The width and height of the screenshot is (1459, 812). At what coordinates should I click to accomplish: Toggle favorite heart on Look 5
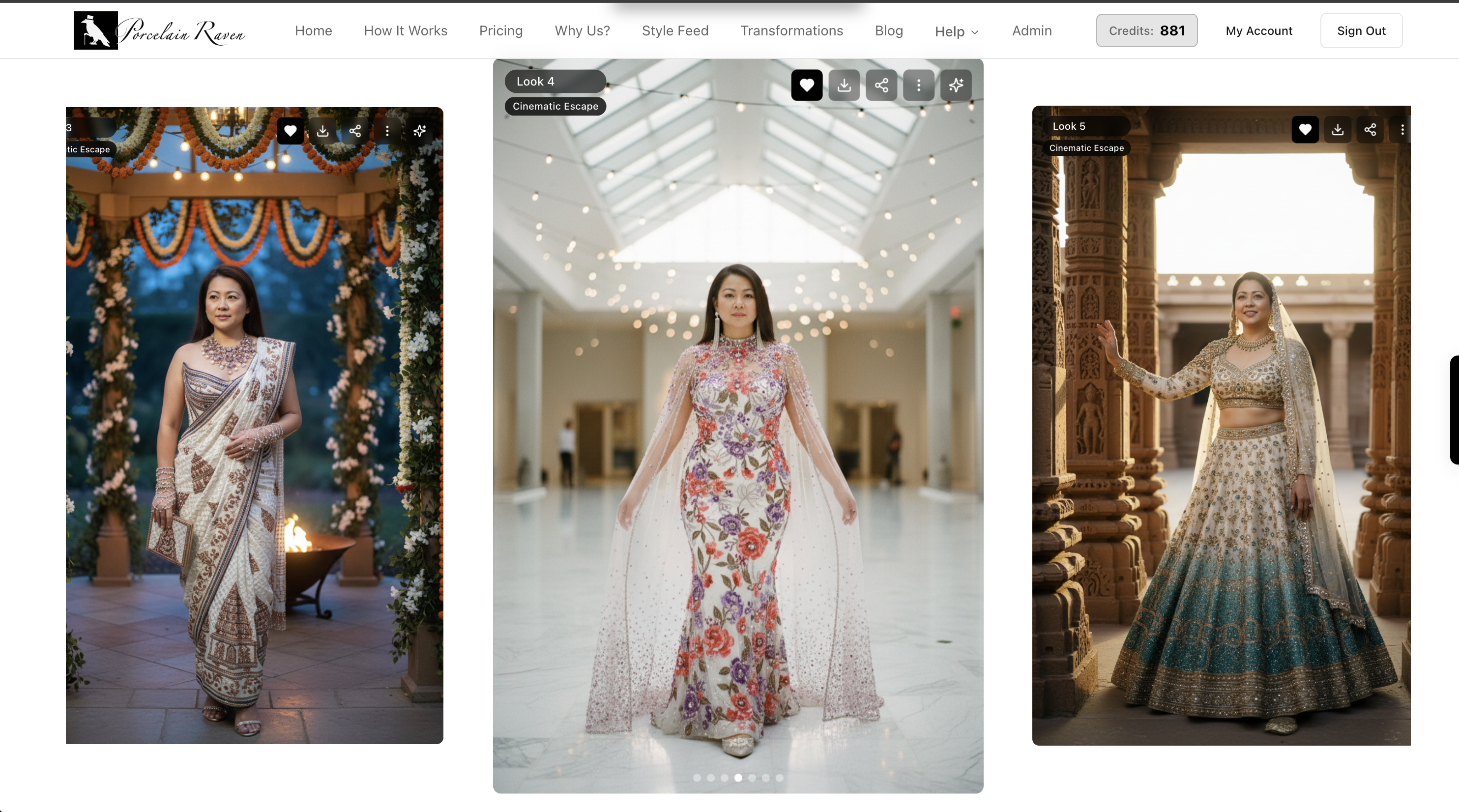coord(1305,130)
